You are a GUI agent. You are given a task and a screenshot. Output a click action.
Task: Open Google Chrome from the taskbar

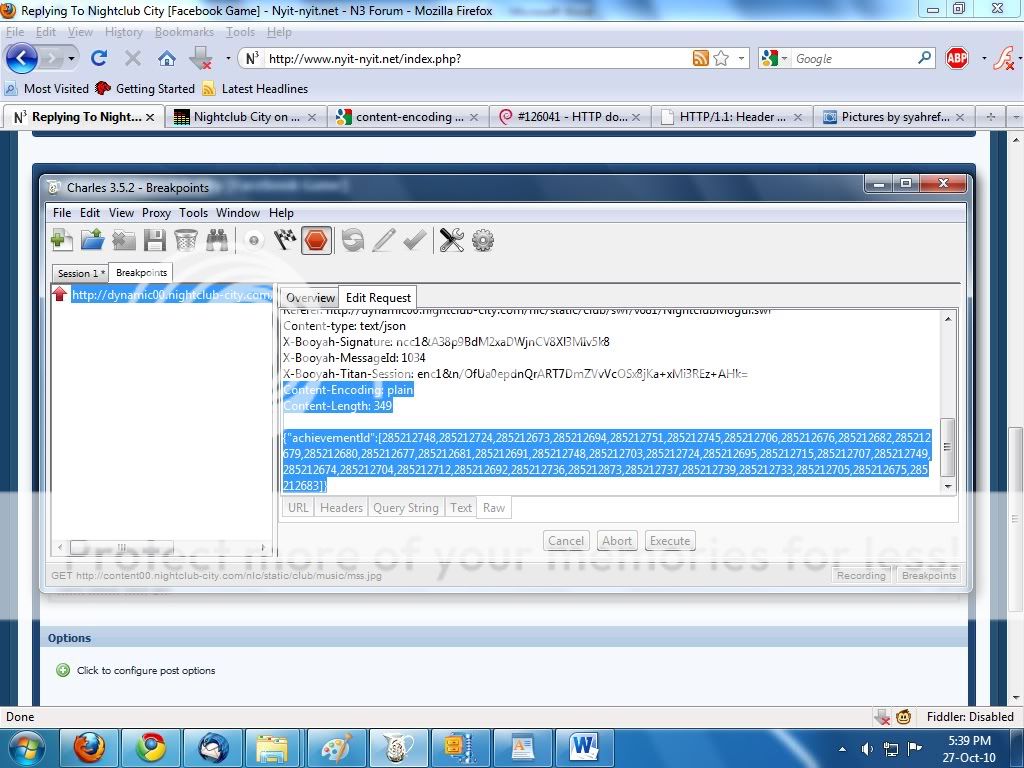[151, 748]
